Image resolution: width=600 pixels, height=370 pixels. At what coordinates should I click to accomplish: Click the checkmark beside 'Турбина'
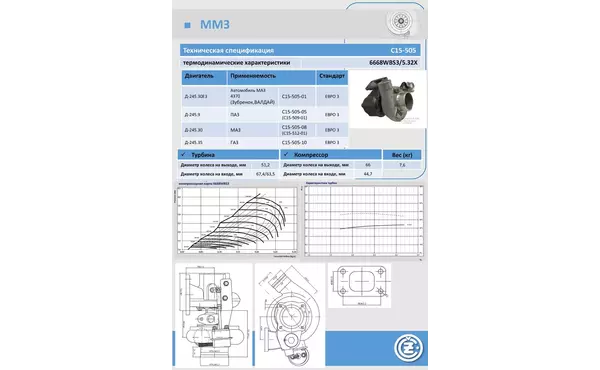[x=183, y=154]
